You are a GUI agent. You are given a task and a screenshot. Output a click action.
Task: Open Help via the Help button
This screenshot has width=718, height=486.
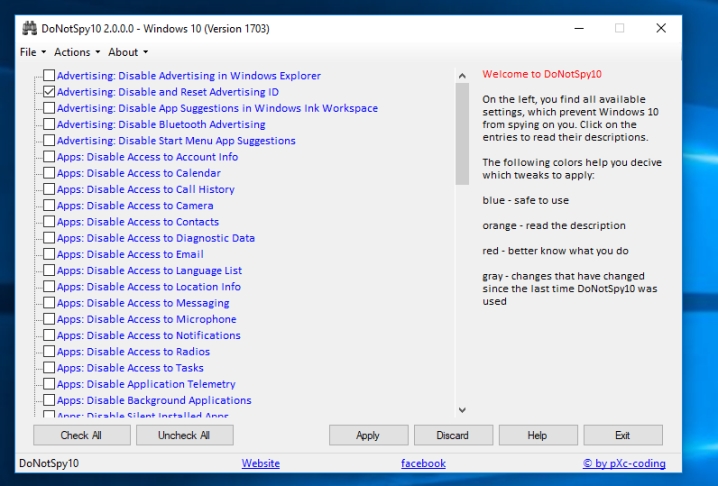[x=537, y=435]
